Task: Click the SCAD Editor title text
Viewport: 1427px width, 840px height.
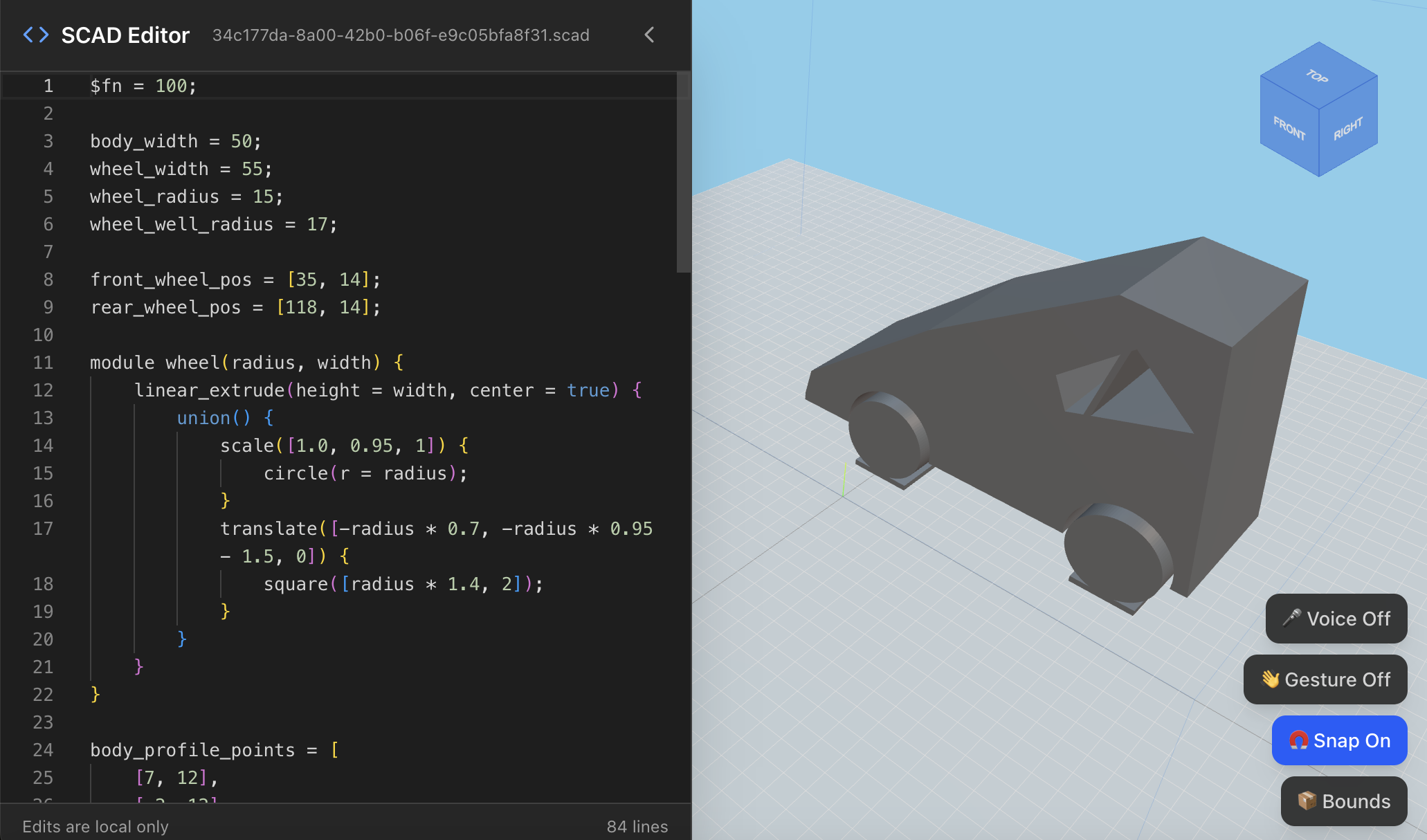Action: coord(125,35)
